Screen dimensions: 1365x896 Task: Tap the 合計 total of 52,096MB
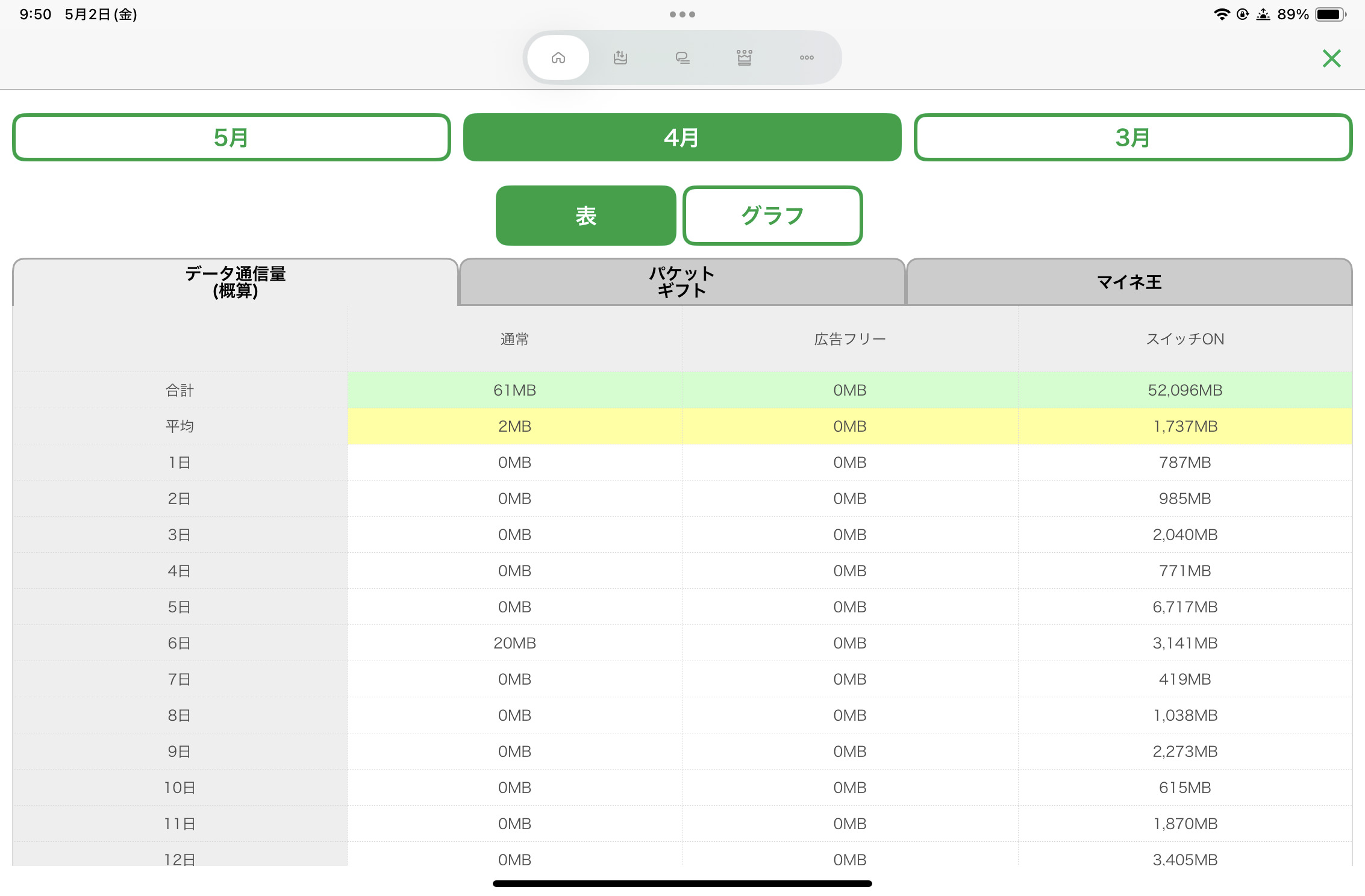click(x=1184, y=390)
